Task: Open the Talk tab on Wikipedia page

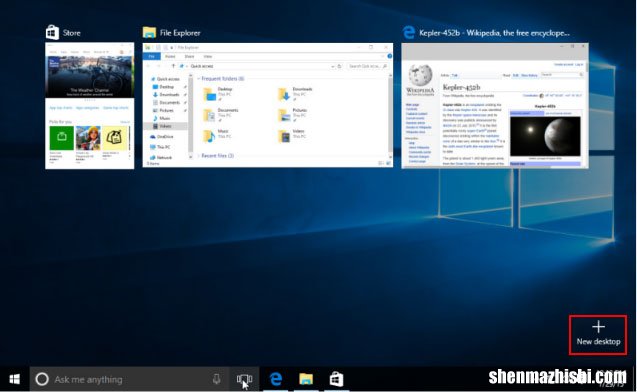Action: pos(455,75)
